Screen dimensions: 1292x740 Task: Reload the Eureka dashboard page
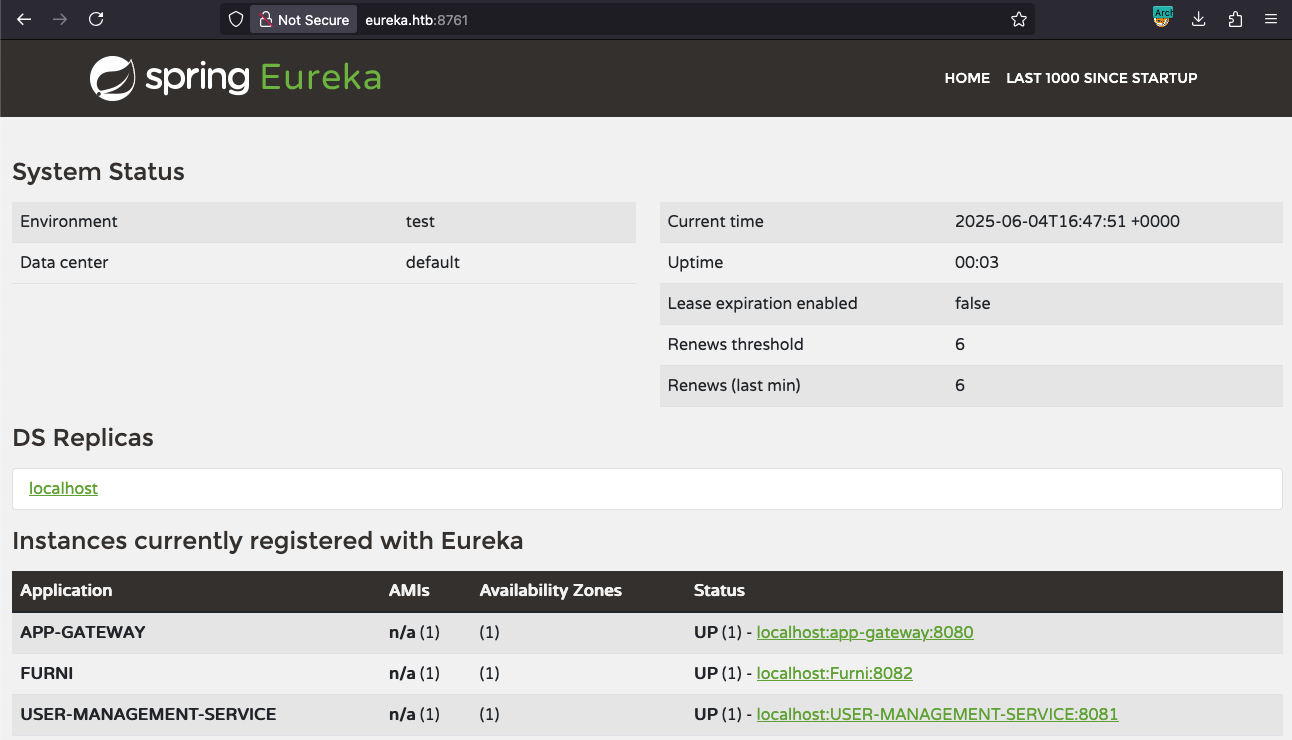96,19
